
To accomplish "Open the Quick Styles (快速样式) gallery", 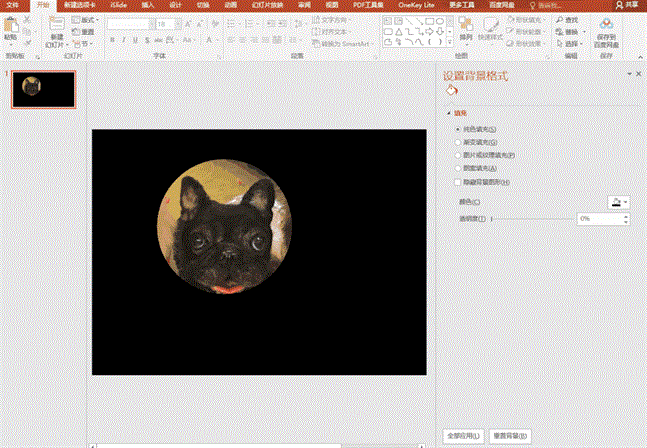I will [x=491, y=25].
